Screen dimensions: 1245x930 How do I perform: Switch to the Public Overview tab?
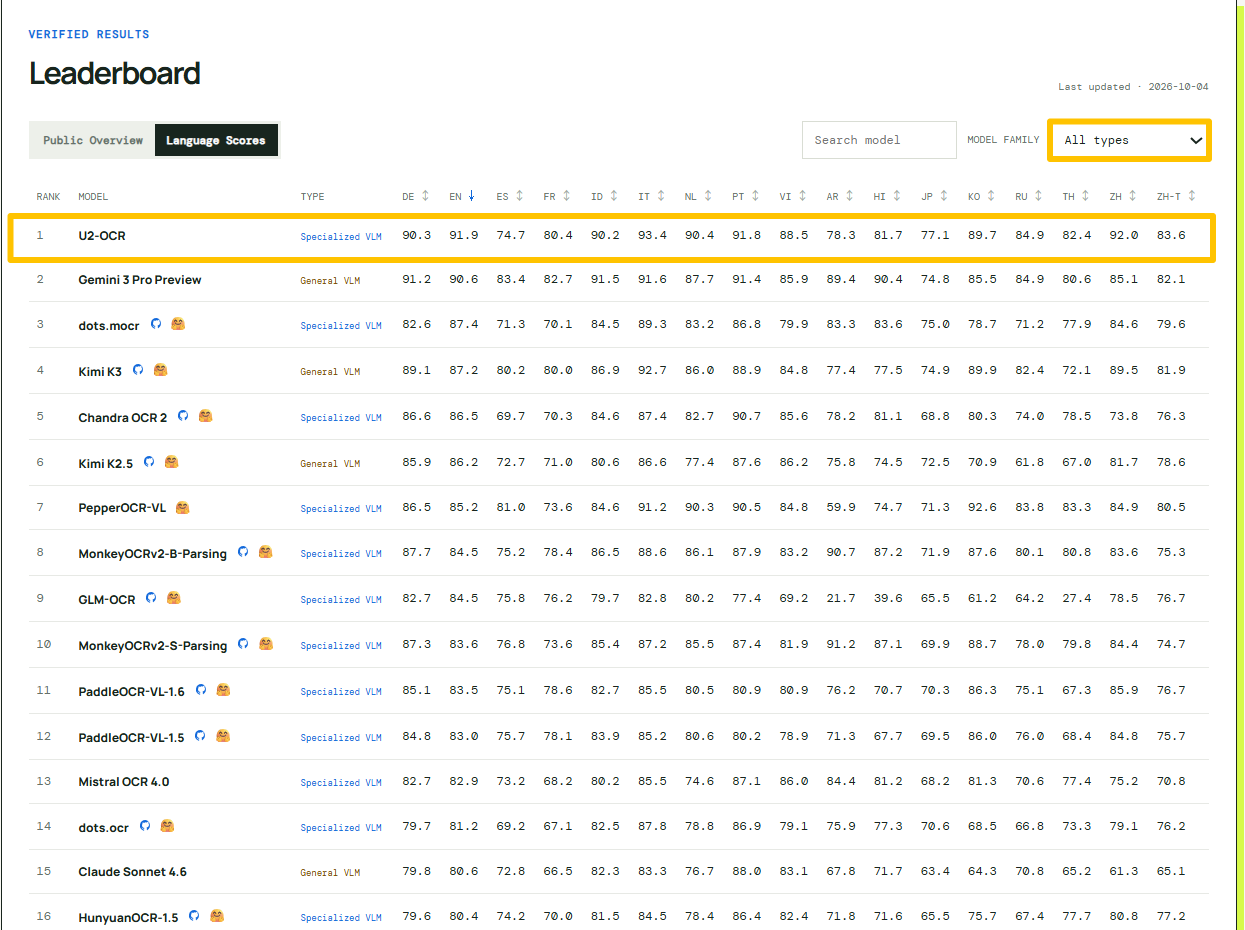[x=93, y=141]
